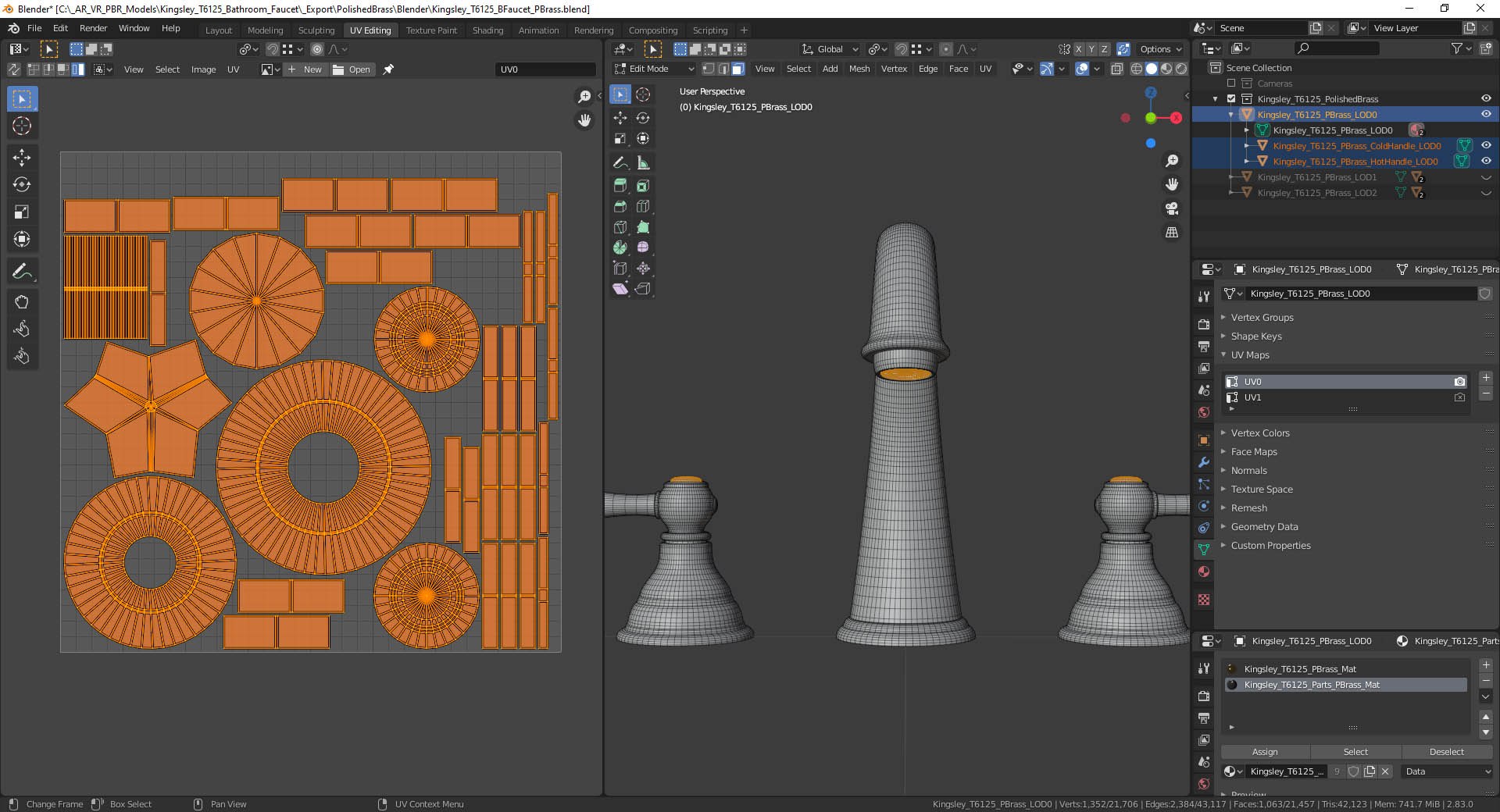Select the 3D viewport Cursor tool
This screenshot has height=812, width=1500.
pos(643,94)
